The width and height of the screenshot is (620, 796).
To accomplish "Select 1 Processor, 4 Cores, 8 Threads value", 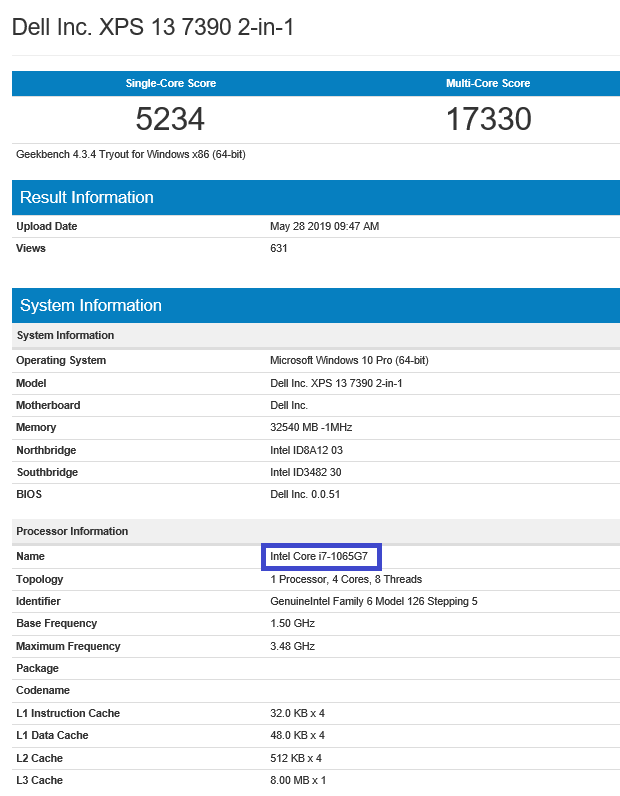I will (x=346, y=579).
